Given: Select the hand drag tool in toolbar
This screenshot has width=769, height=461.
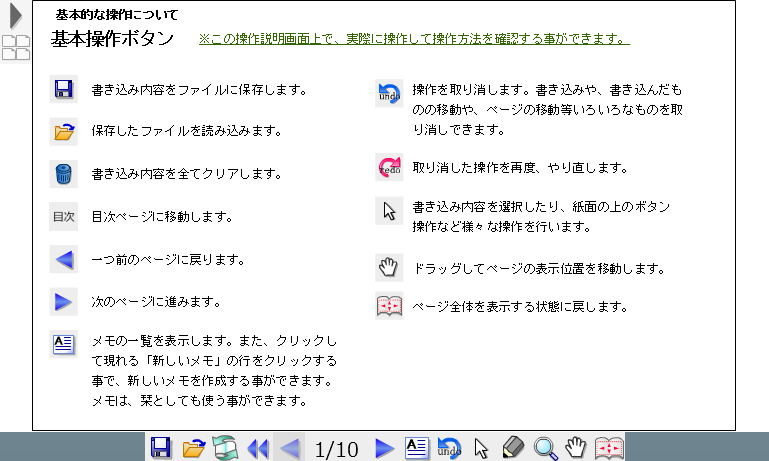Looking at the screenshot, I should coord(576,447).
